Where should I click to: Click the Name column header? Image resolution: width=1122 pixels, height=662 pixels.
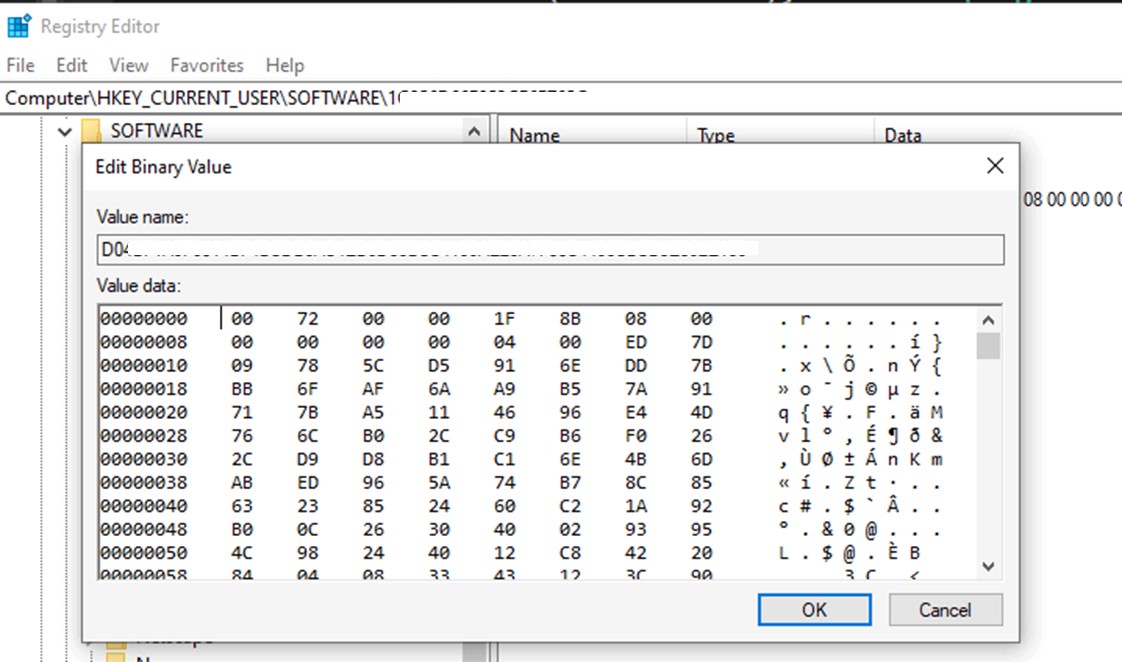(x=535, y=135)
